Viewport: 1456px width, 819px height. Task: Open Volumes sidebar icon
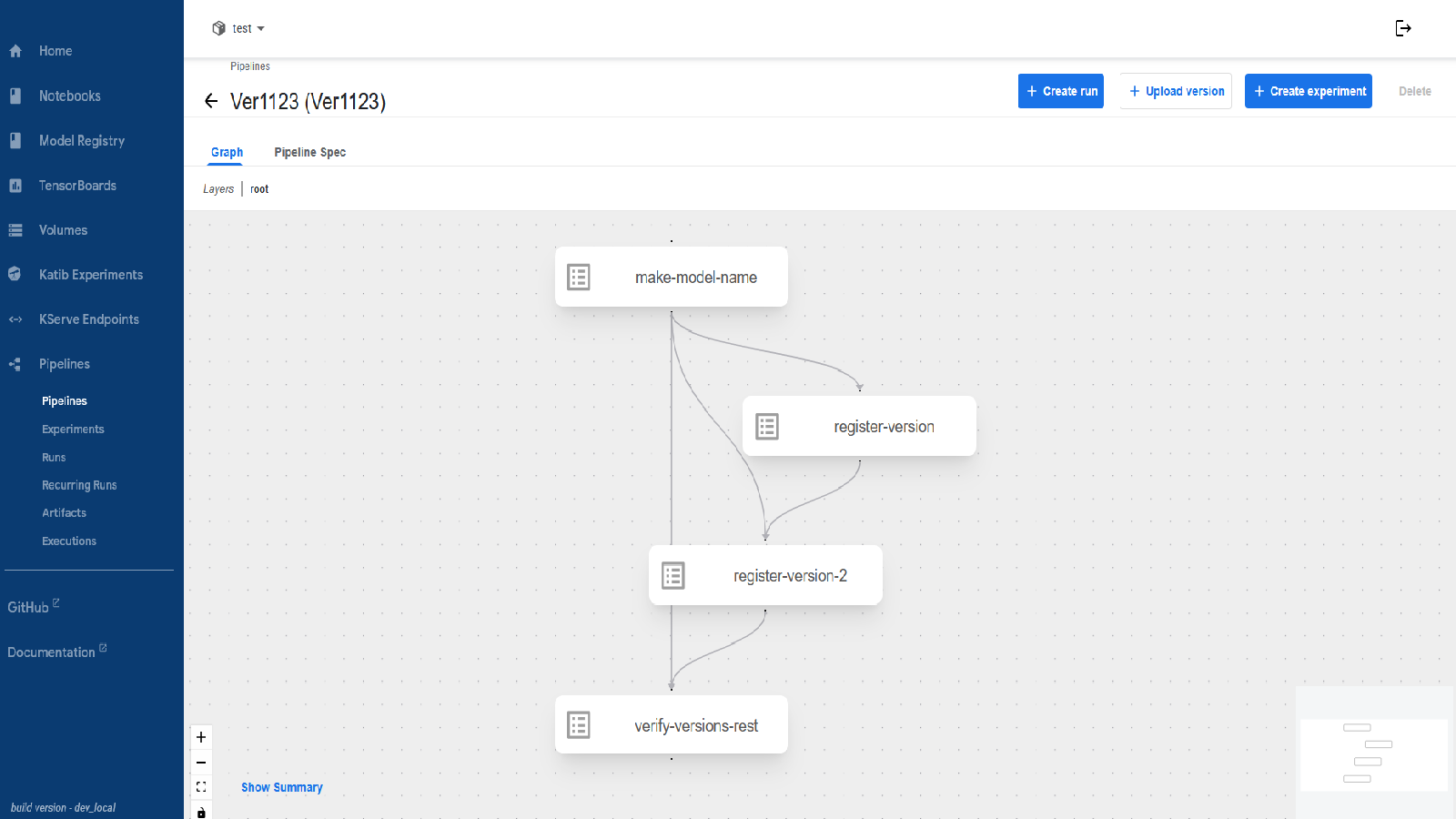click(x=15, y=230)
